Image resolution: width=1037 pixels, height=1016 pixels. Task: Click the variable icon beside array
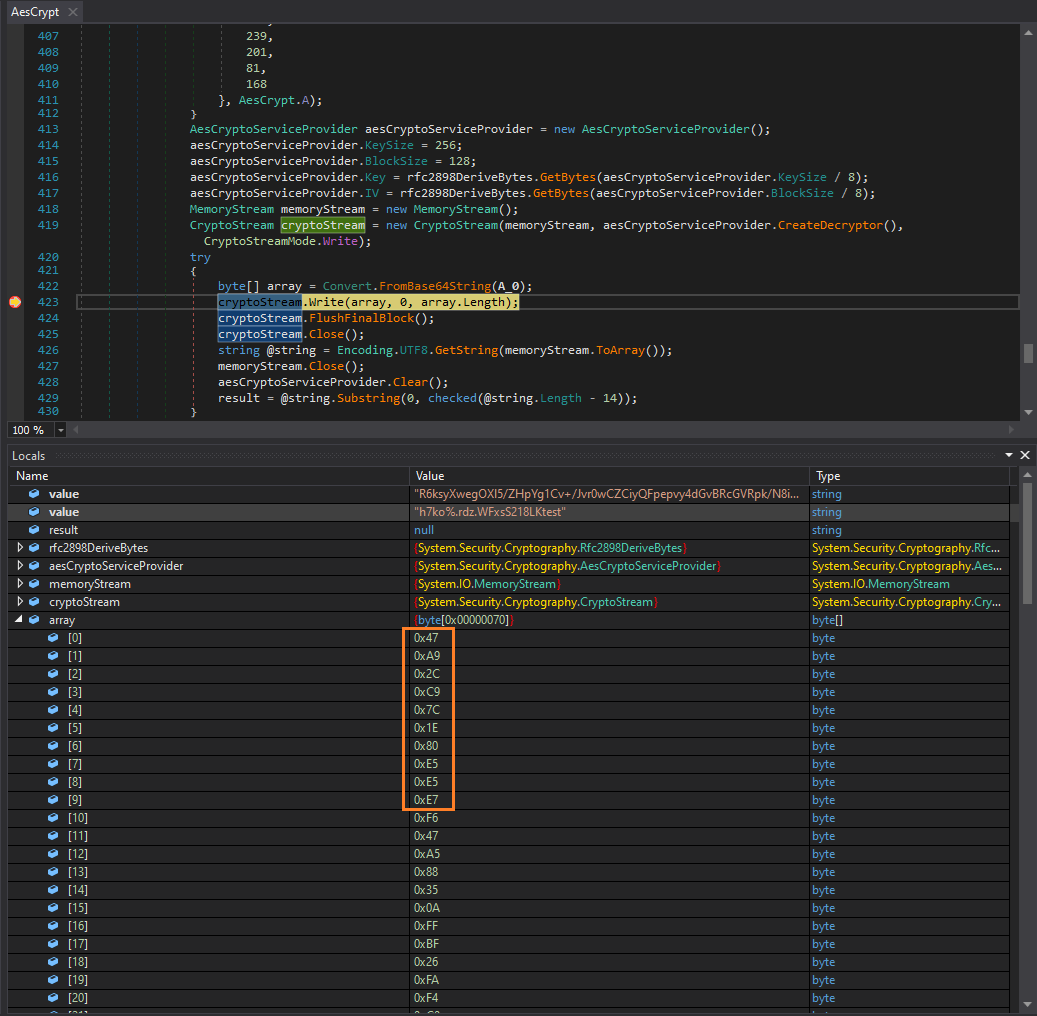click(x=34, y=620)
